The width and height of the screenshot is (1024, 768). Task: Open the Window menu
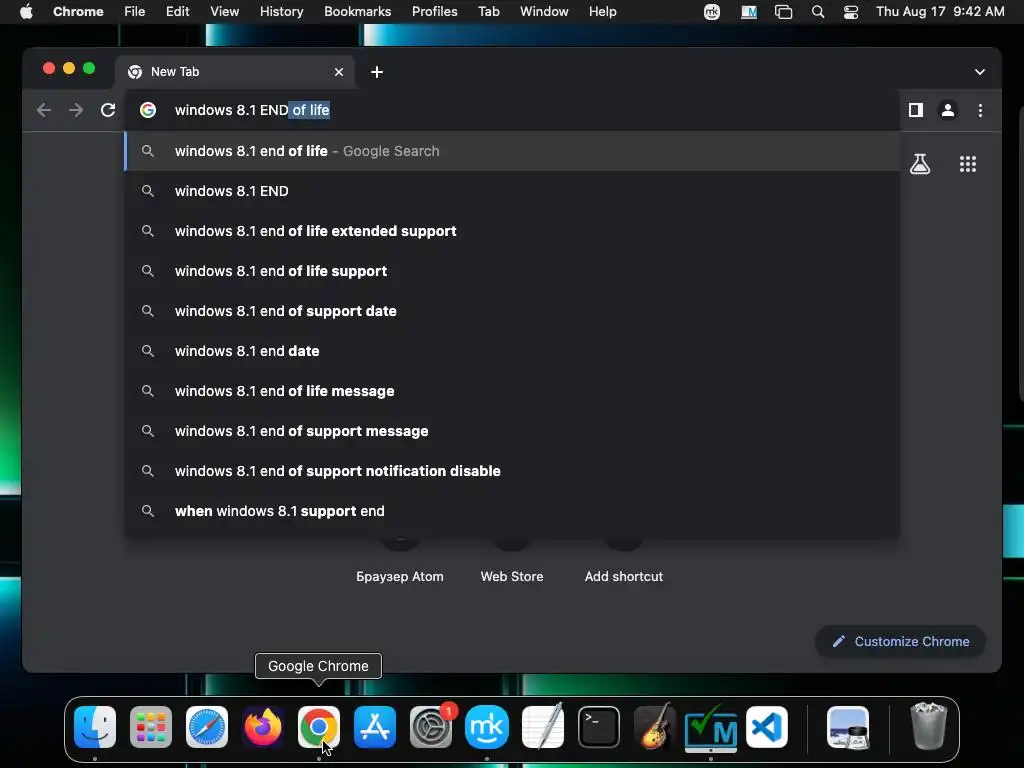[544, 12]
